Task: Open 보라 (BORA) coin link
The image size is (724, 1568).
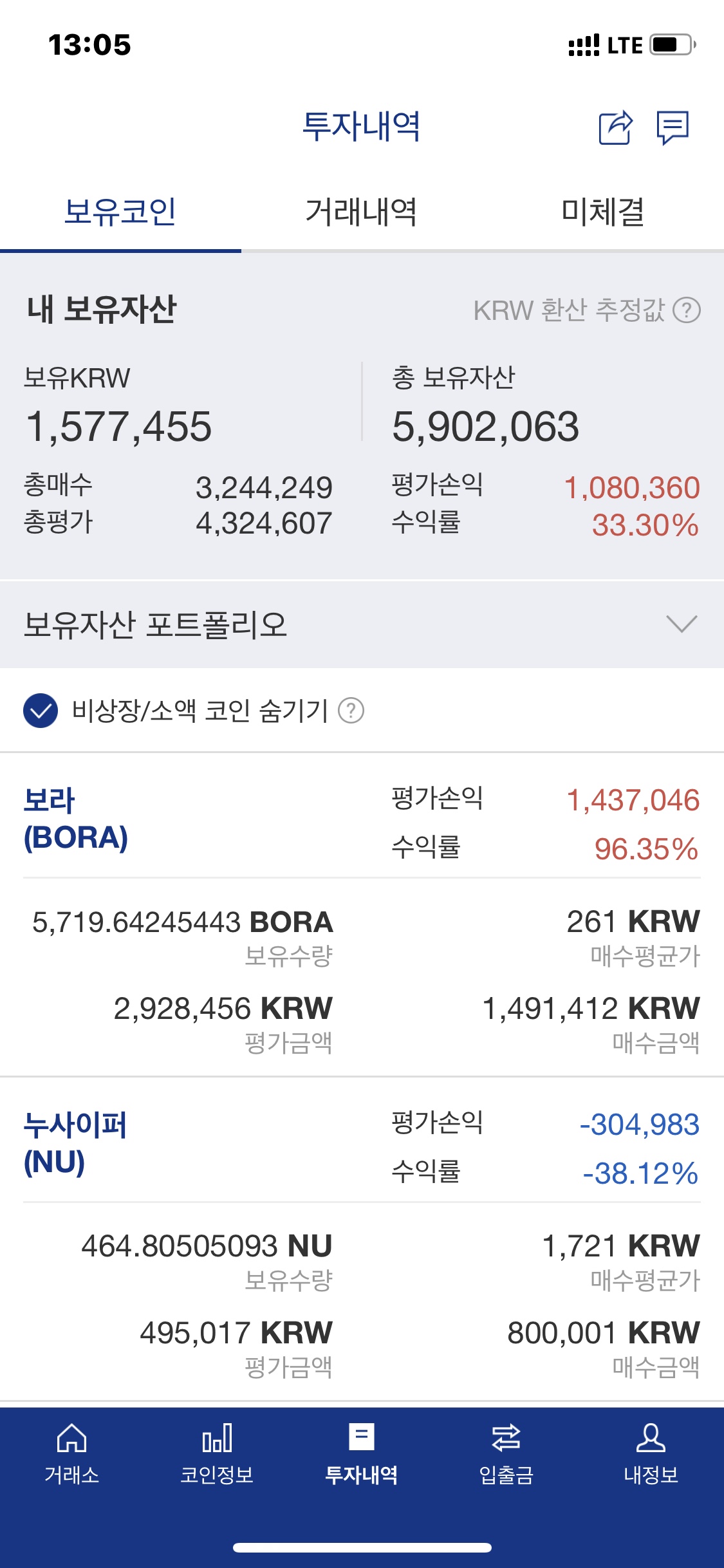Action: (76, 819)
